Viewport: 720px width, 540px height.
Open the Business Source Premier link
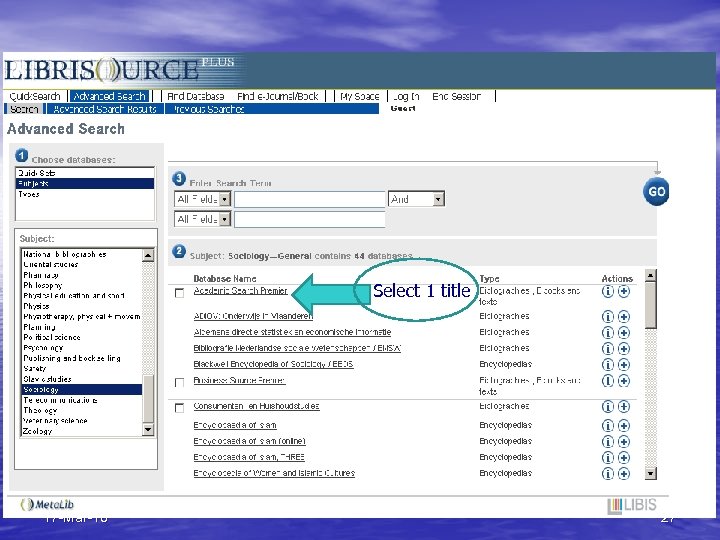click(x=239, y=380)
